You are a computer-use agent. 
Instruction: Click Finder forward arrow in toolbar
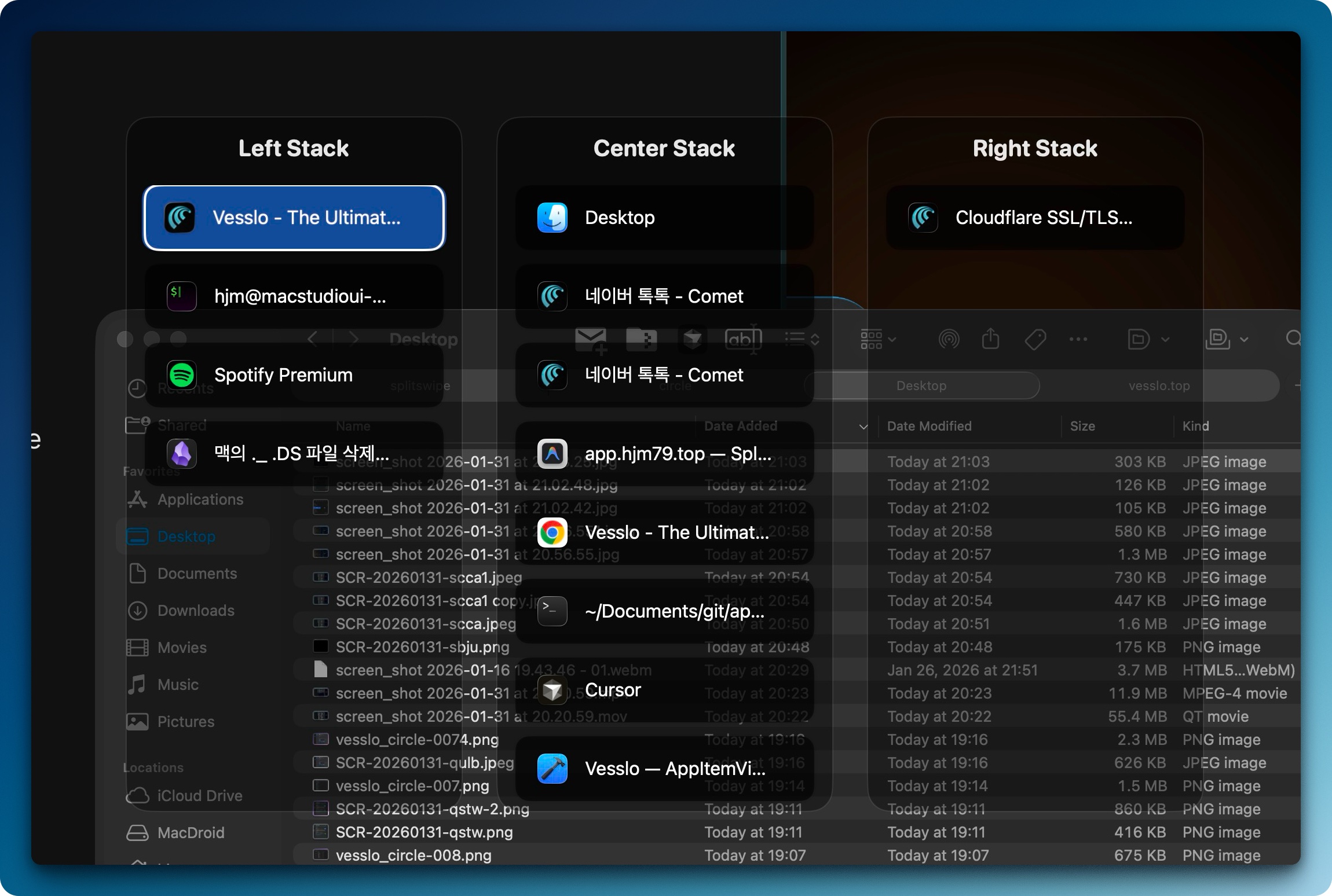pyautogui.click(x=353, y=339)
